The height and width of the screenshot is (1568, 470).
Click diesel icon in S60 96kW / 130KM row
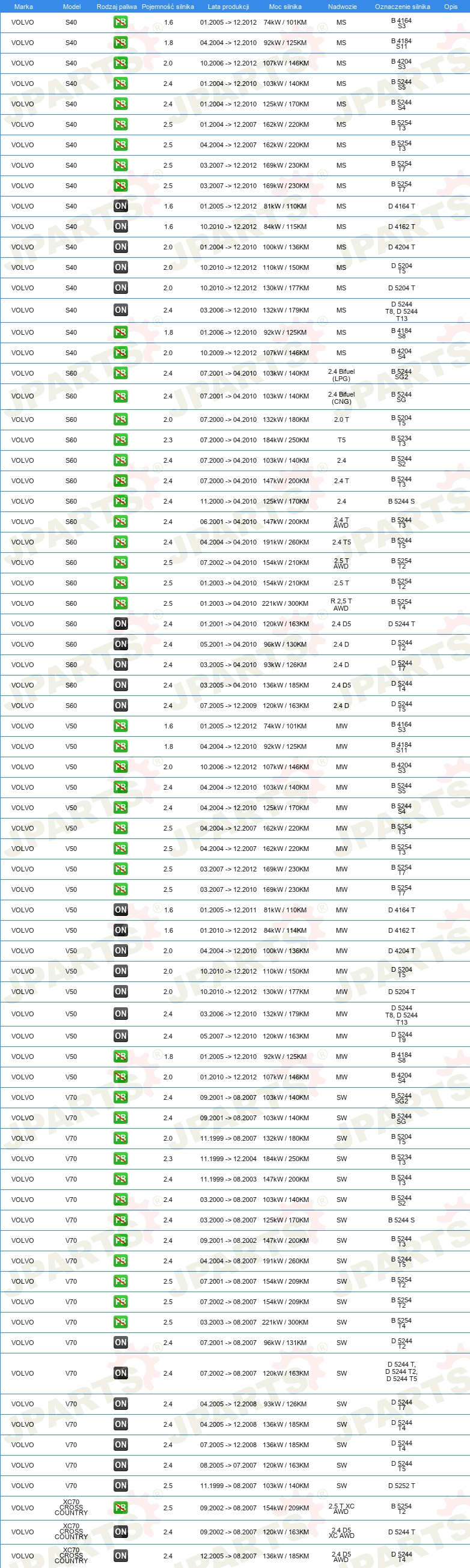tap(121, 645)
